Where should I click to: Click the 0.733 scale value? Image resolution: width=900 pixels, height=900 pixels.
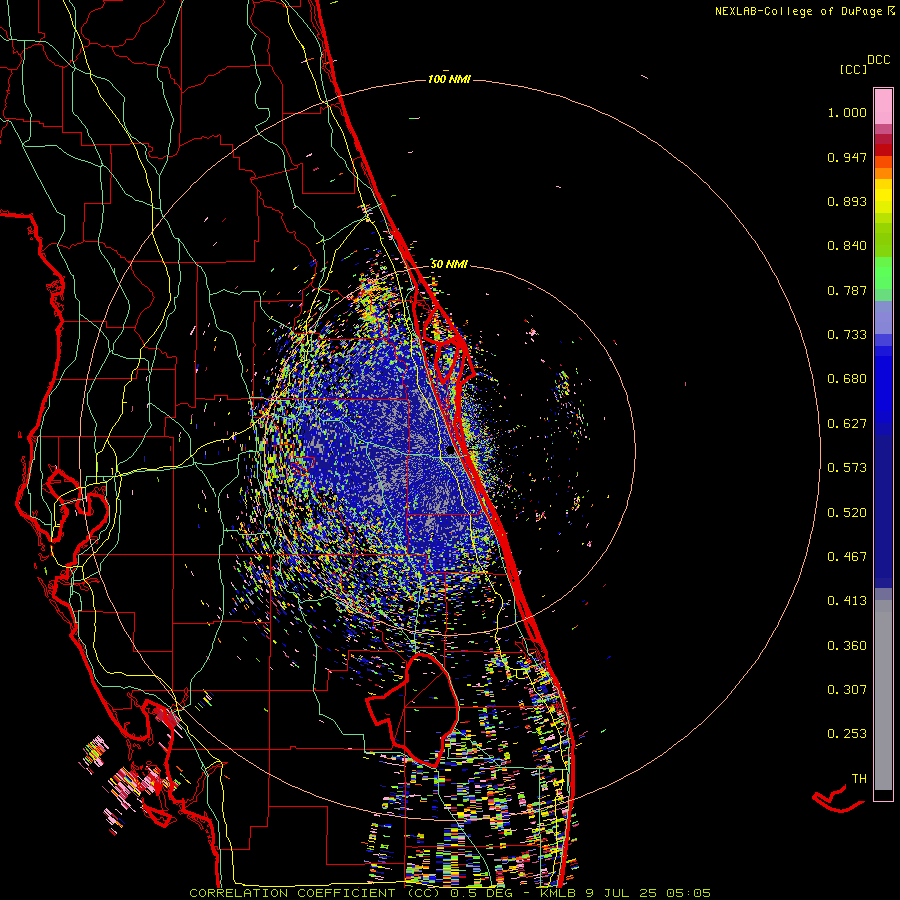pos(847,335)
